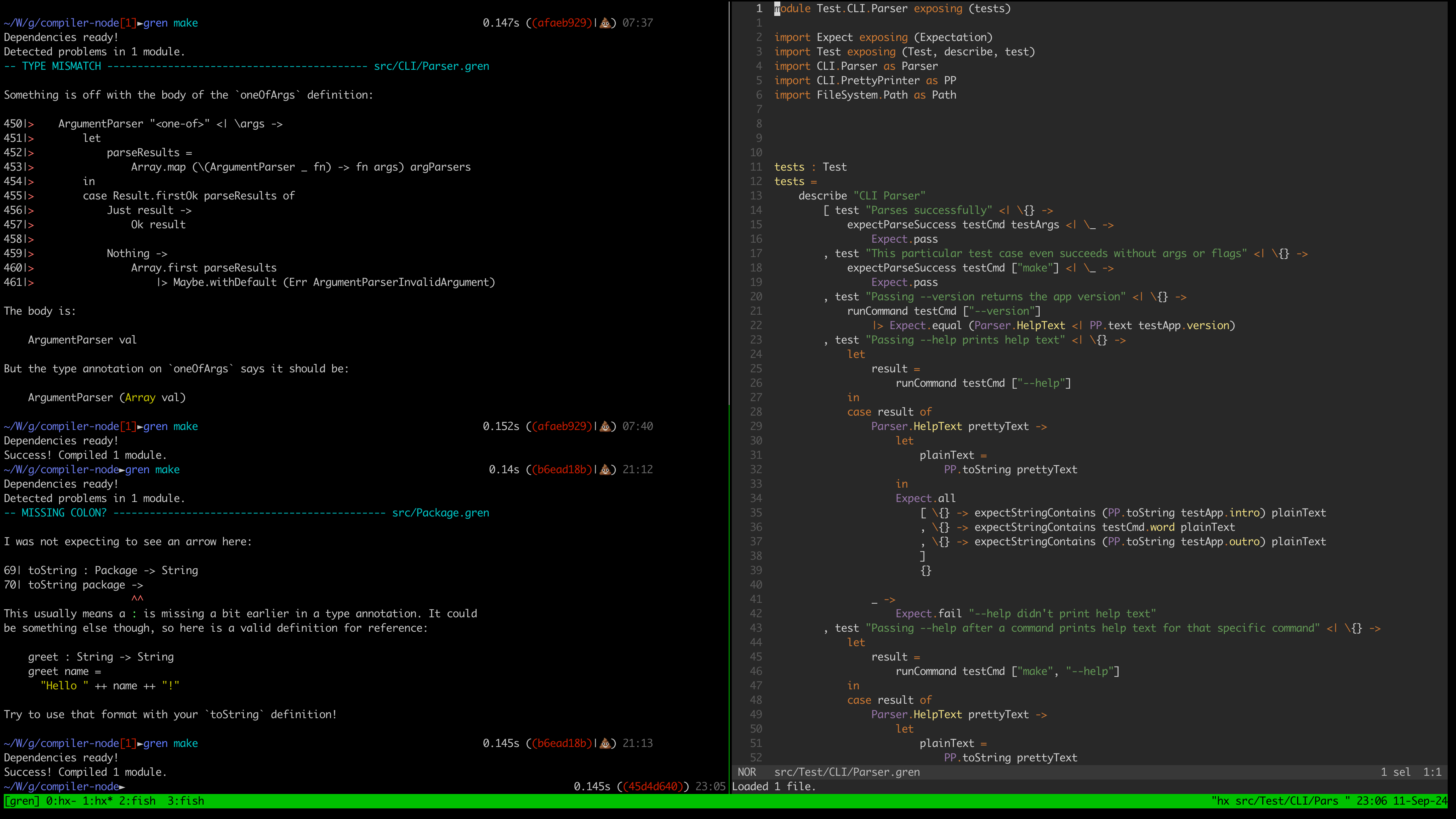Click line number 28 in the editor gutter
The image size is (1456, 819).
(x=756, y=412)
